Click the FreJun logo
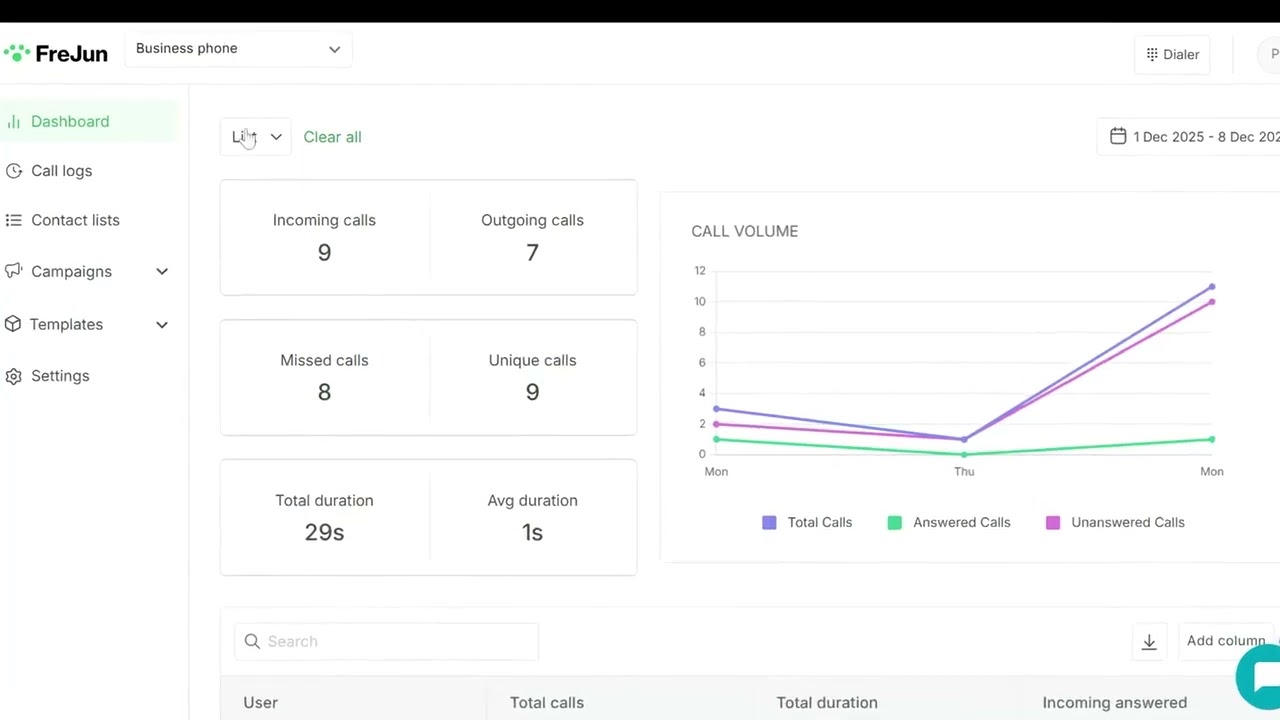The width and height of the screenshot is (1280, 720). point(55,54)
